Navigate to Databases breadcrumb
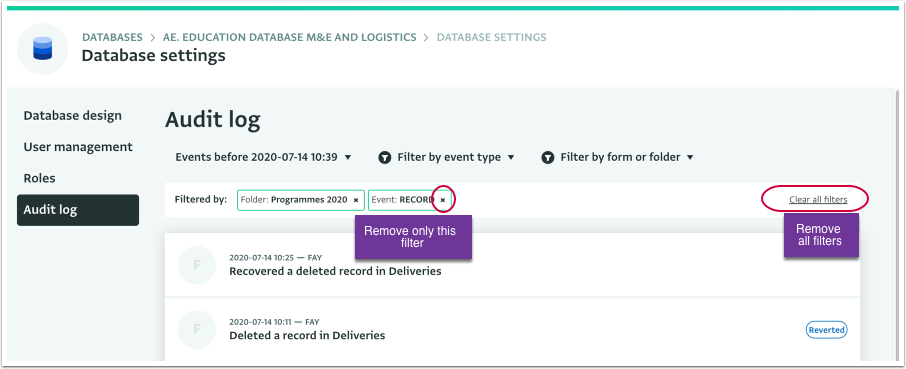The image size is (906, 369). (112, 38)
